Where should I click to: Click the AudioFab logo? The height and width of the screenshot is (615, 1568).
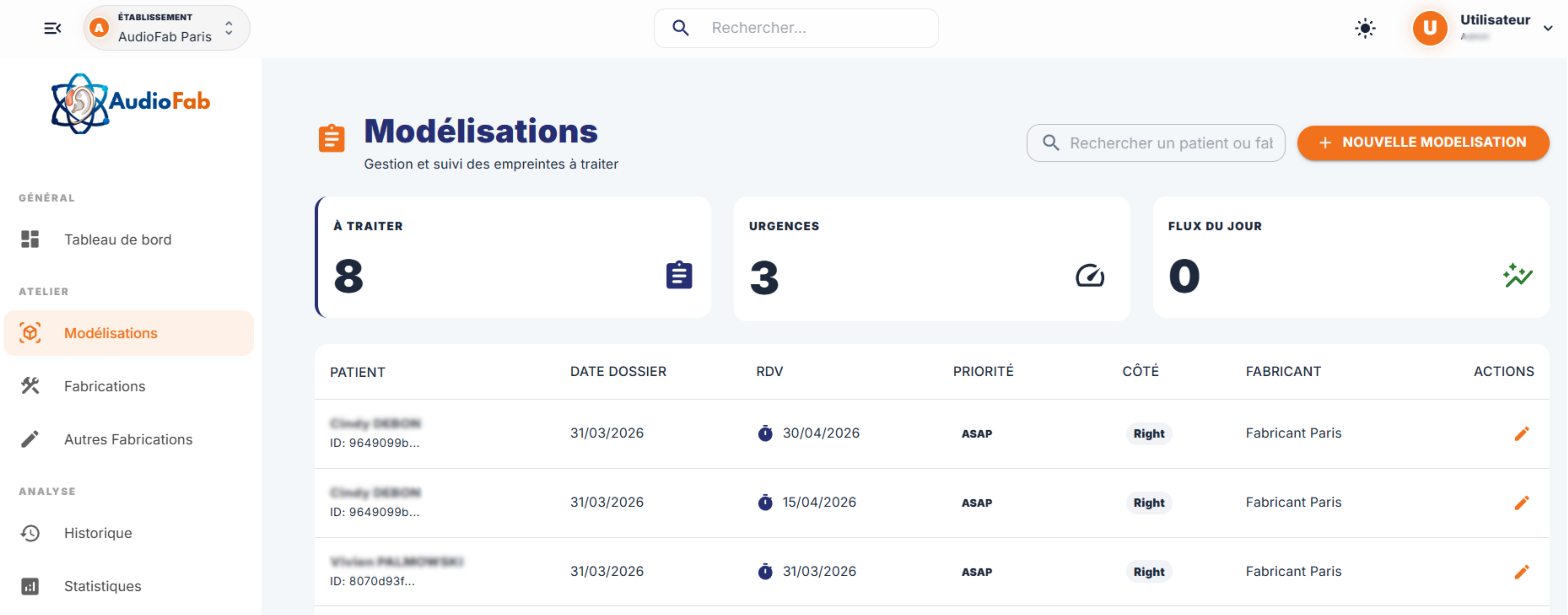[130, 103]
